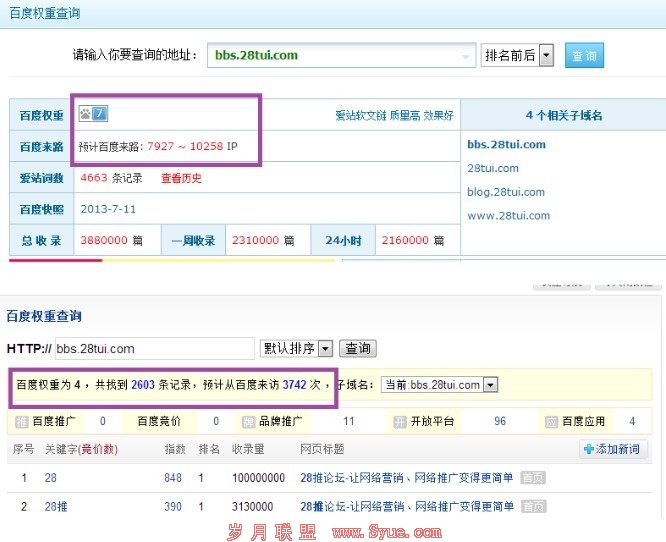Image resolution: width=666 pixels, height=542 pixels.
Task: Click the 关键字(竞价数) column header
Action: click(81, 449)
